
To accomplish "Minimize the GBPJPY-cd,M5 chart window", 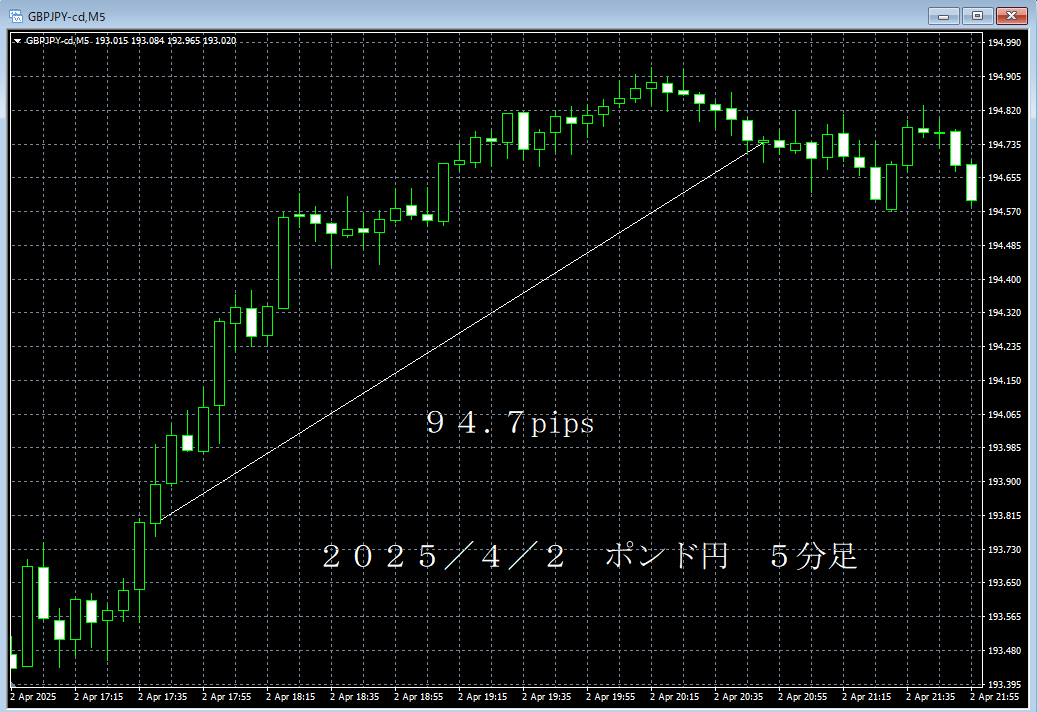I will coord(943,16).
